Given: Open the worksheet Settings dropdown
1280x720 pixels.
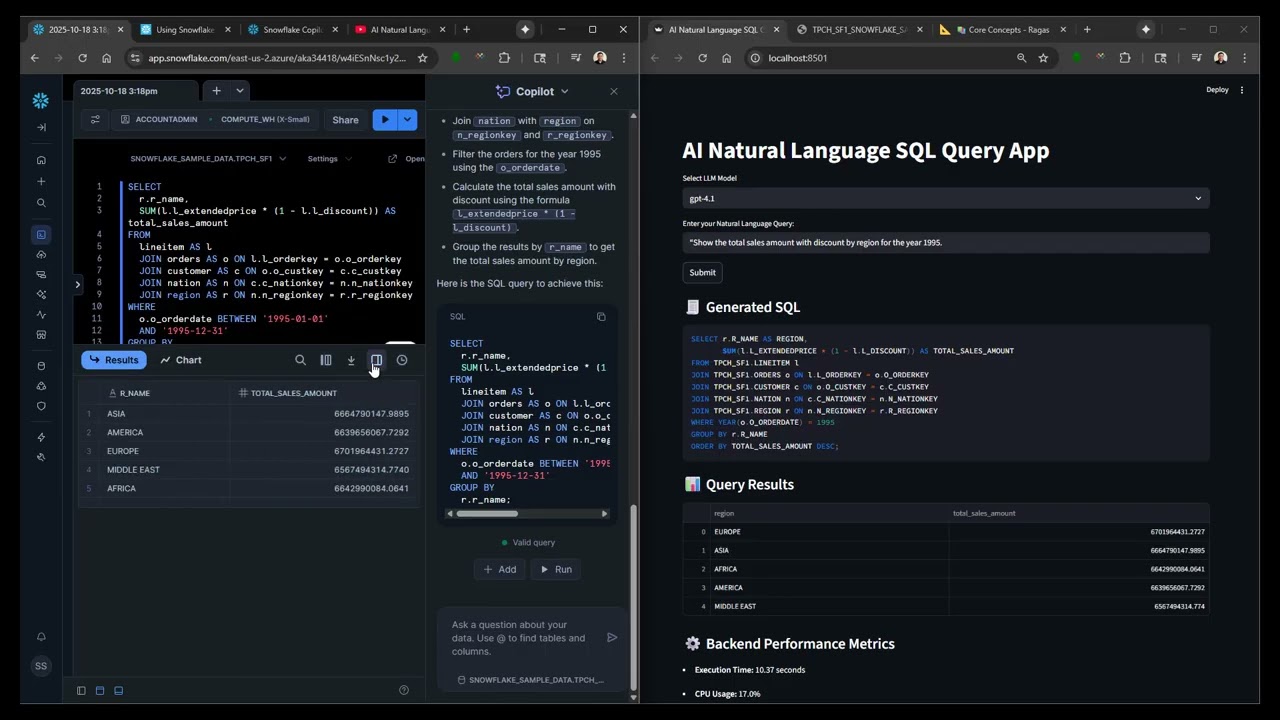Looking at the screenshot, I should (x=329, y=158).
